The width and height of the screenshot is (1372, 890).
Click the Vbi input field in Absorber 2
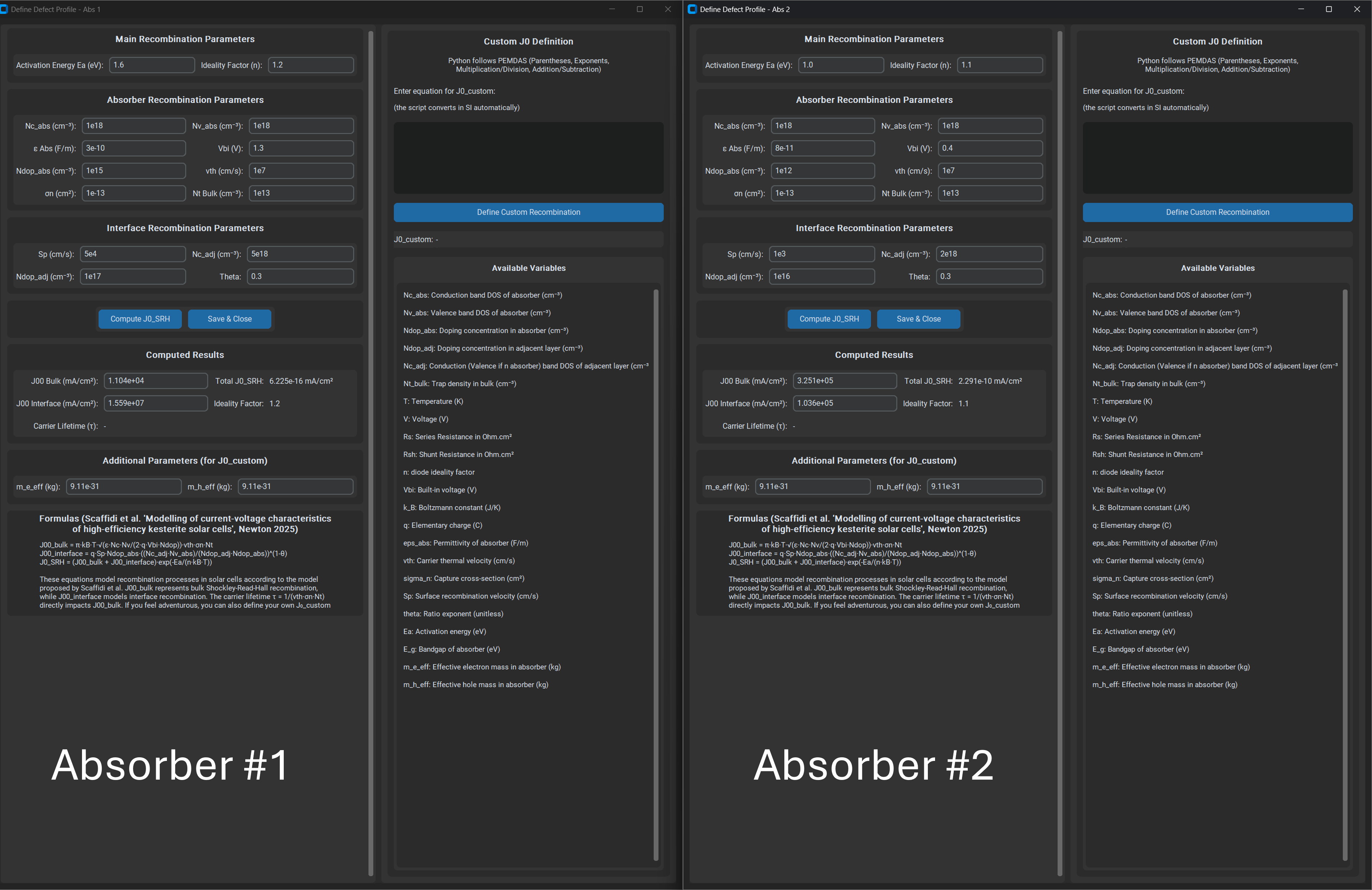pyautogui.click(x=990, y=148)
